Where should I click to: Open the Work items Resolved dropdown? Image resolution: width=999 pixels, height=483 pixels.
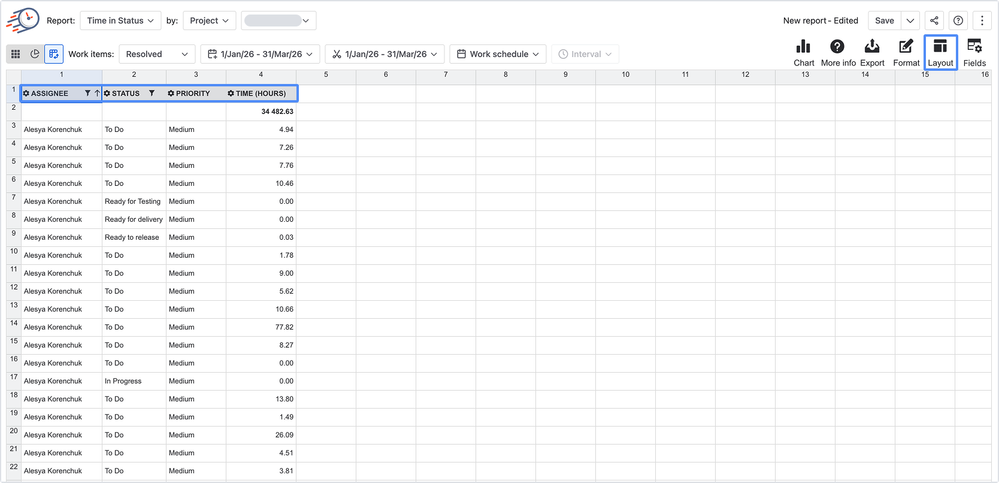pyautogui.click(x=157, y=54)
